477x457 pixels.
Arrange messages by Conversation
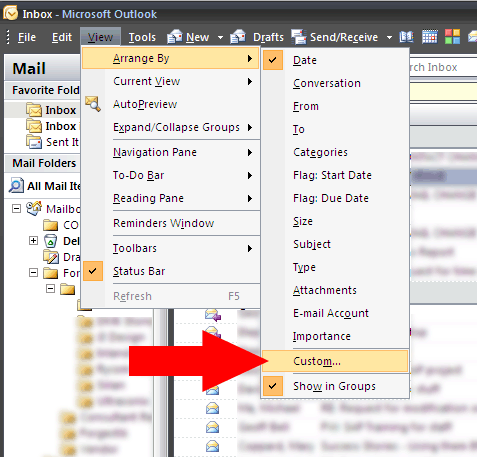(x=335, y=83)
